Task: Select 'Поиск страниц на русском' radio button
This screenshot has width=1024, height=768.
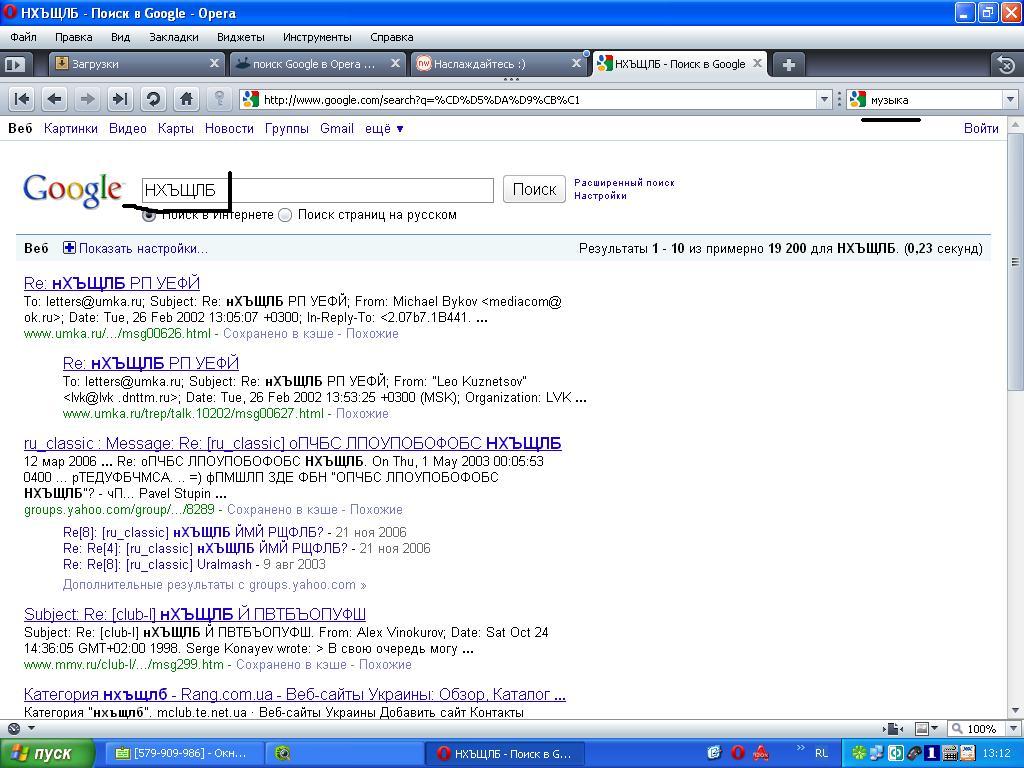Action: [x=285, y=215]
